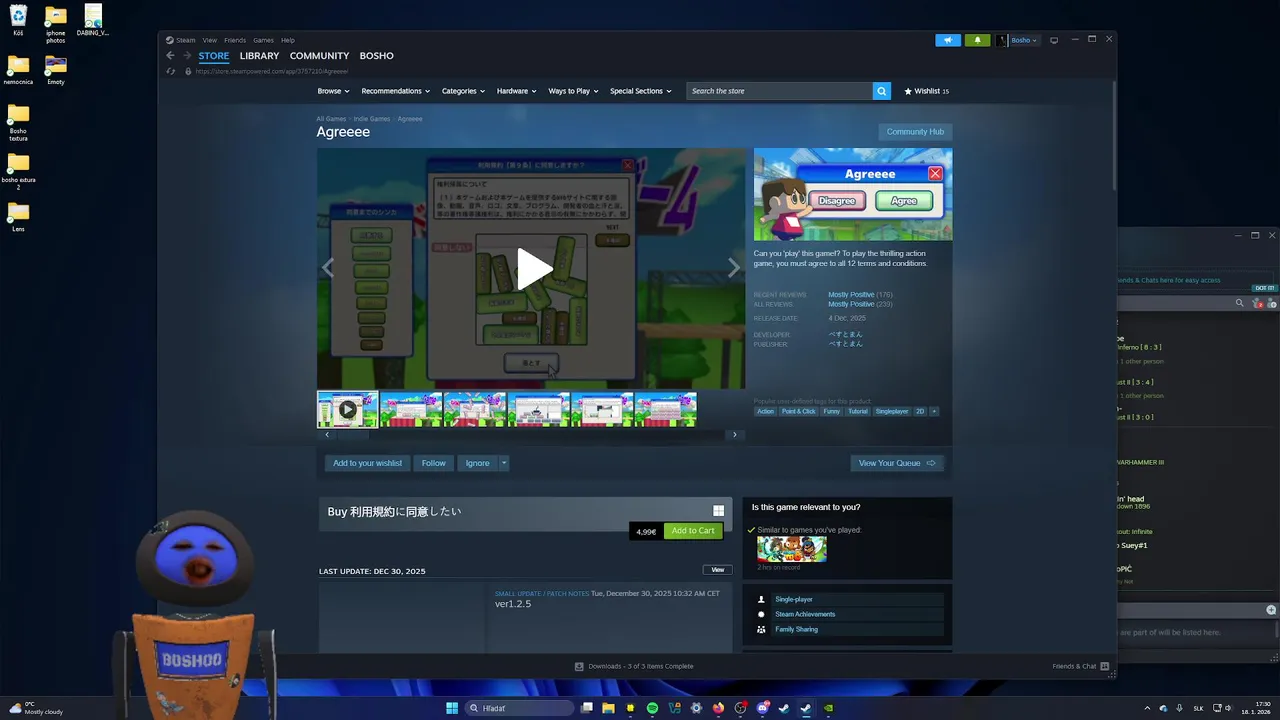Click the Family Sharing feature link

[x=796, y=629]
